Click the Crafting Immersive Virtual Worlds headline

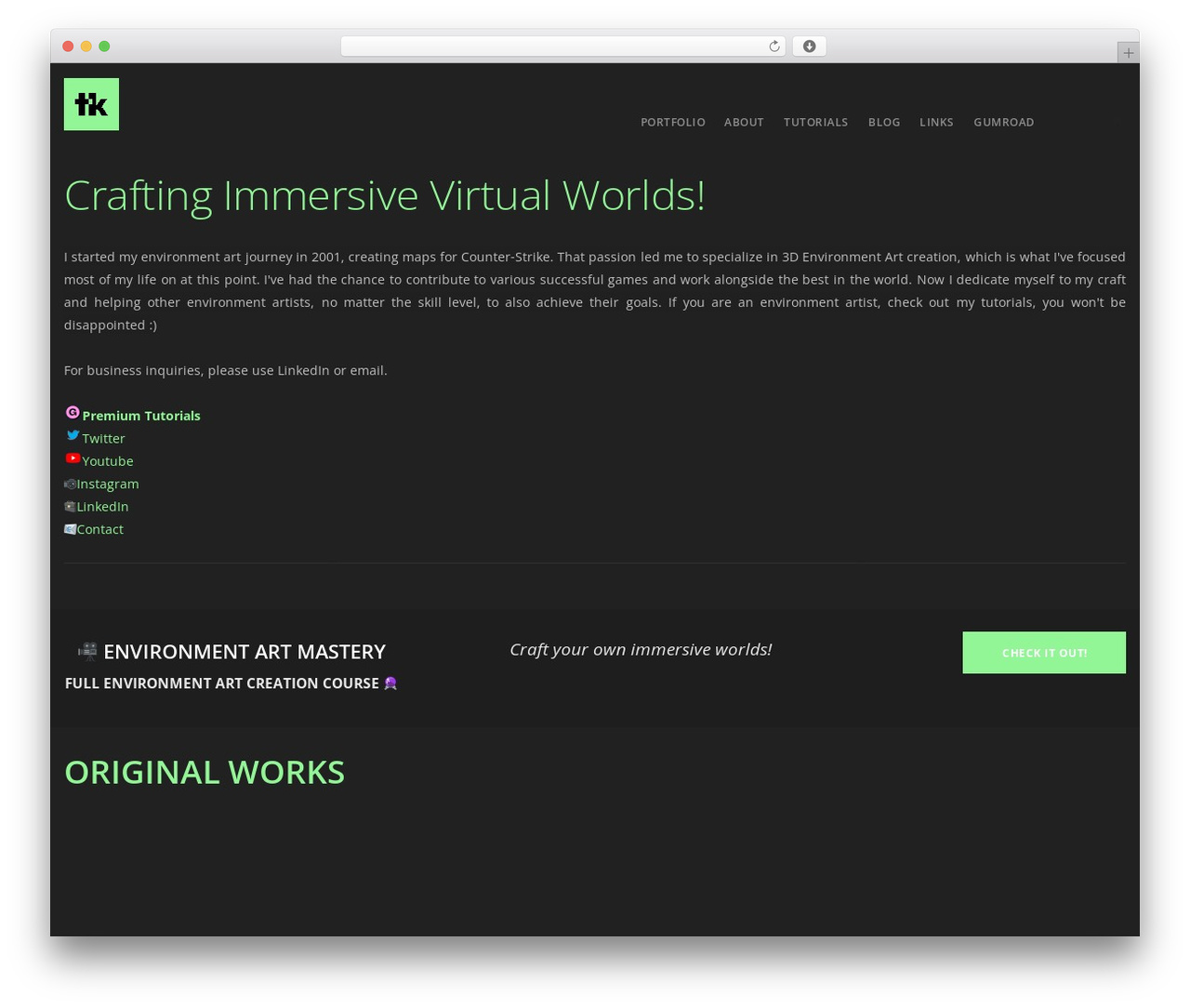(x=385, y=195)
